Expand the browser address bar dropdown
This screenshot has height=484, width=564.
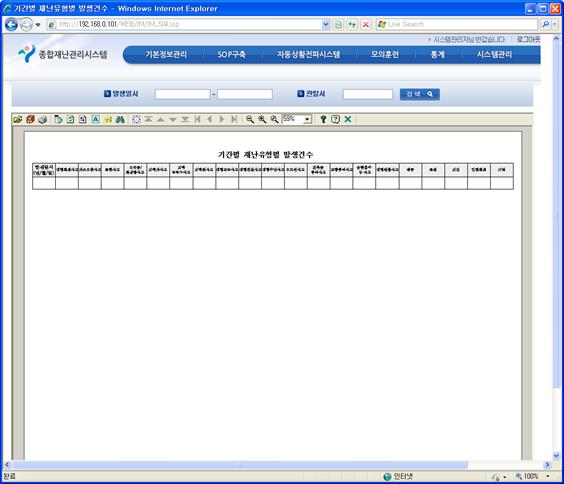click(x=326, y=24)
